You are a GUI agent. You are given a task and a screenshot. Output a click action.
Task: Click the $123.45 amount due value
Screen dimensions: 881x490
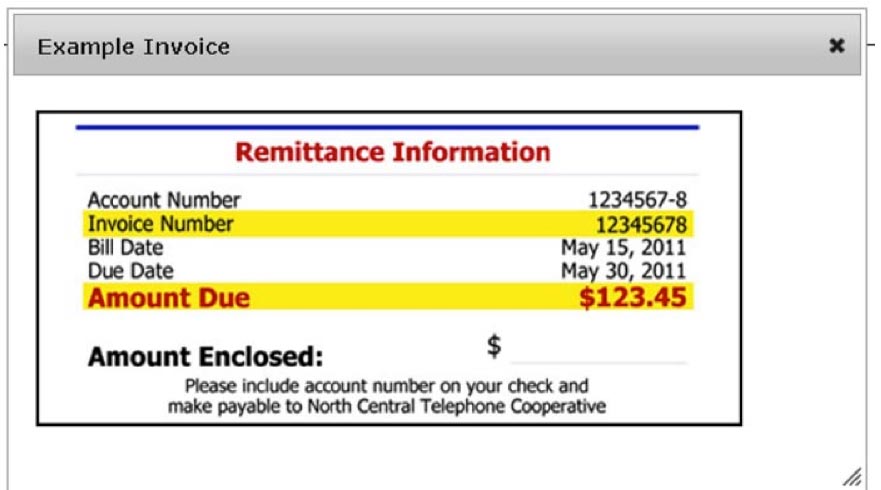click(x=633, y=298)
